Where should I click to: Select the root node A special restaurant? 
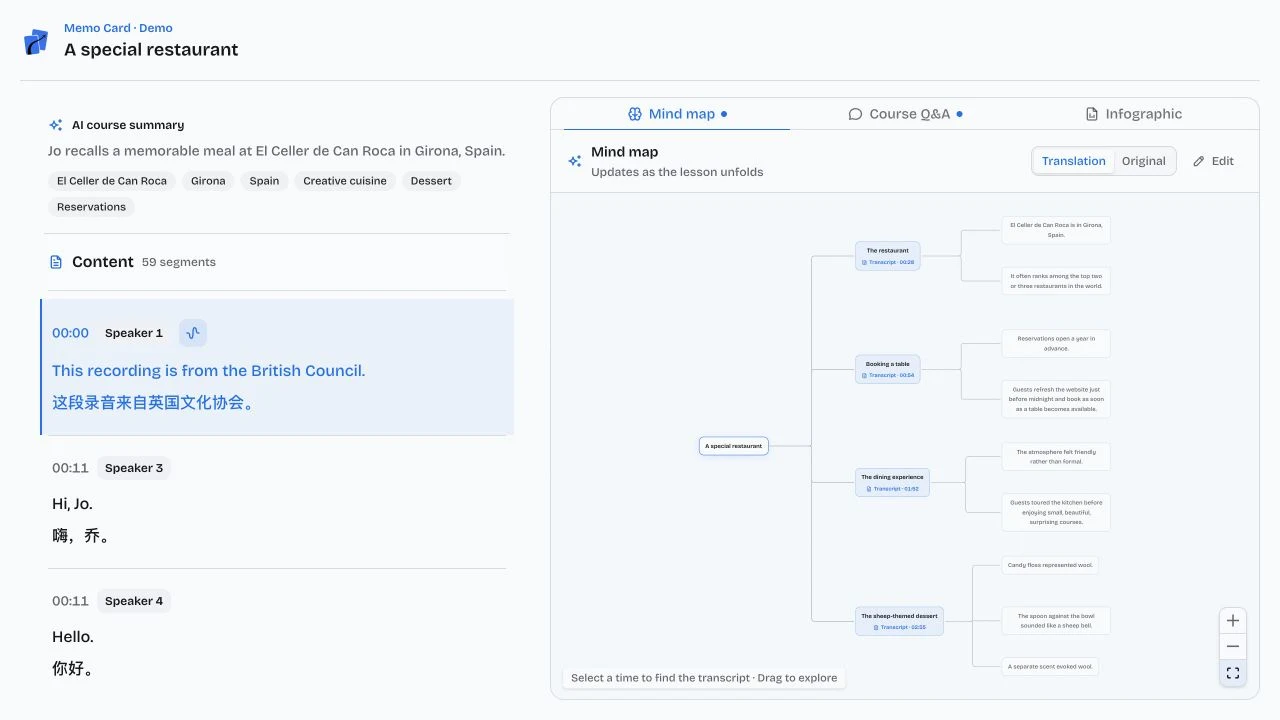click(734, 446)
